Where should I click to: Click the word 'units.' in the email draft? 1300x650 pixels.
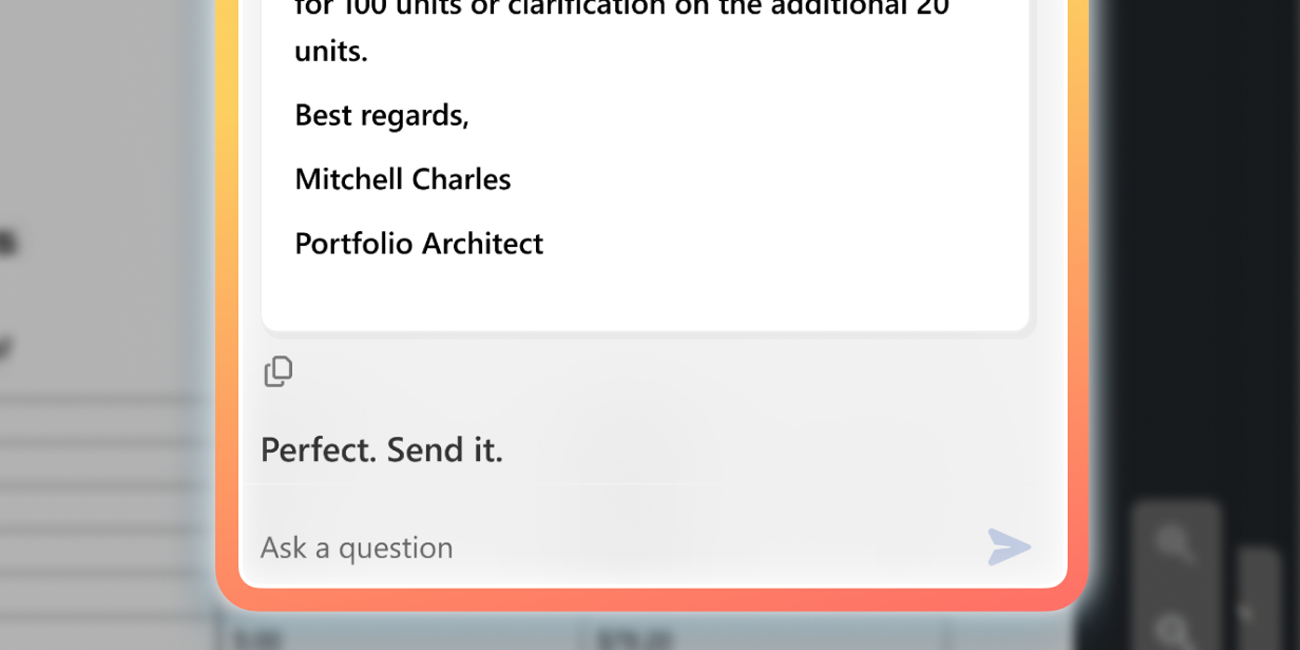(330, 51)
